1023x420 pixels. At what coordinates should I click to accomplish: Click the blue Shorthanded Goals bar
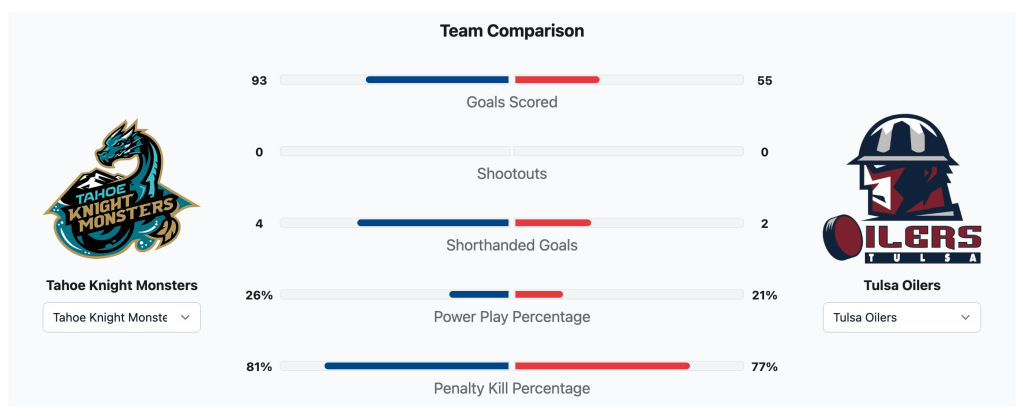(433, 223)
